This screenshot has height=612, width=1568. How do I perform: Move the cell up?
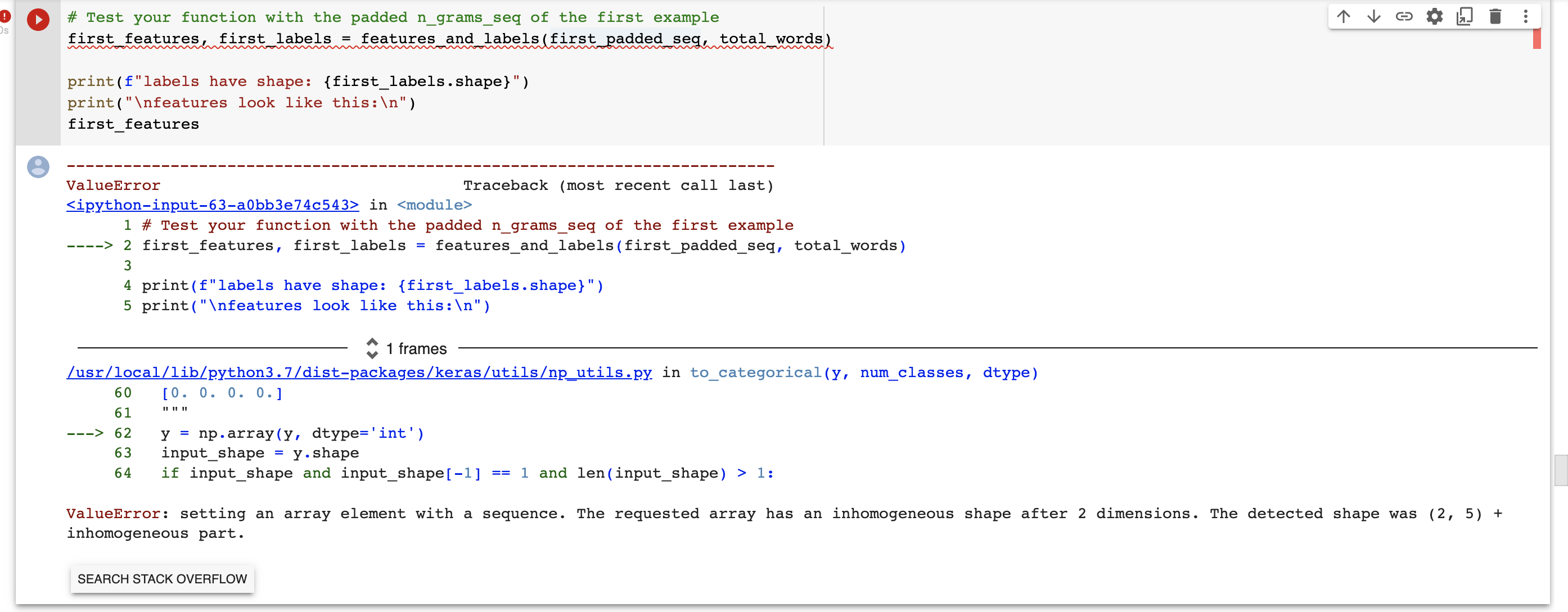tap(1343, 16)
